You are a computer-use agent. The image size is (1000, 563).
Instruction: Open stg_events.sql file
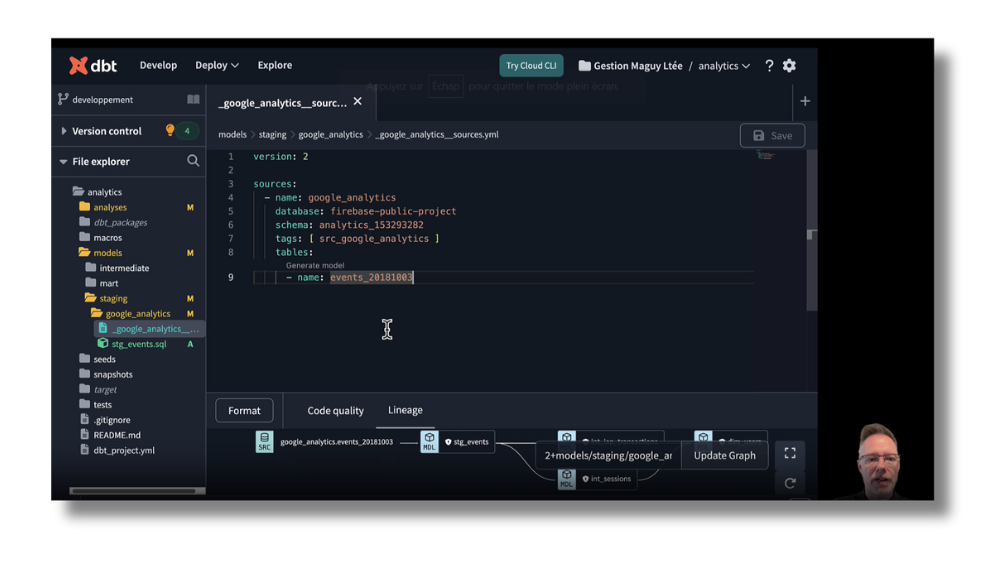pos(133,344)
